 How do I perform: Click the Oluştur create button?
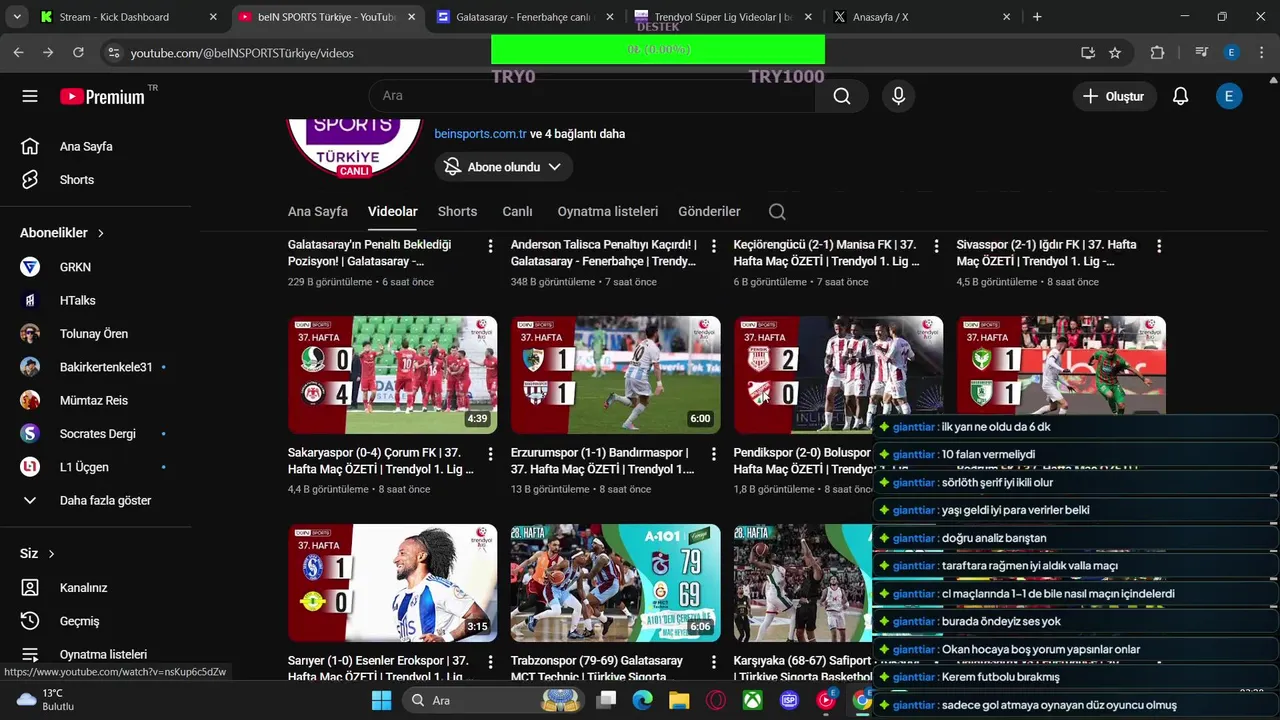[x=1115, y=96]
